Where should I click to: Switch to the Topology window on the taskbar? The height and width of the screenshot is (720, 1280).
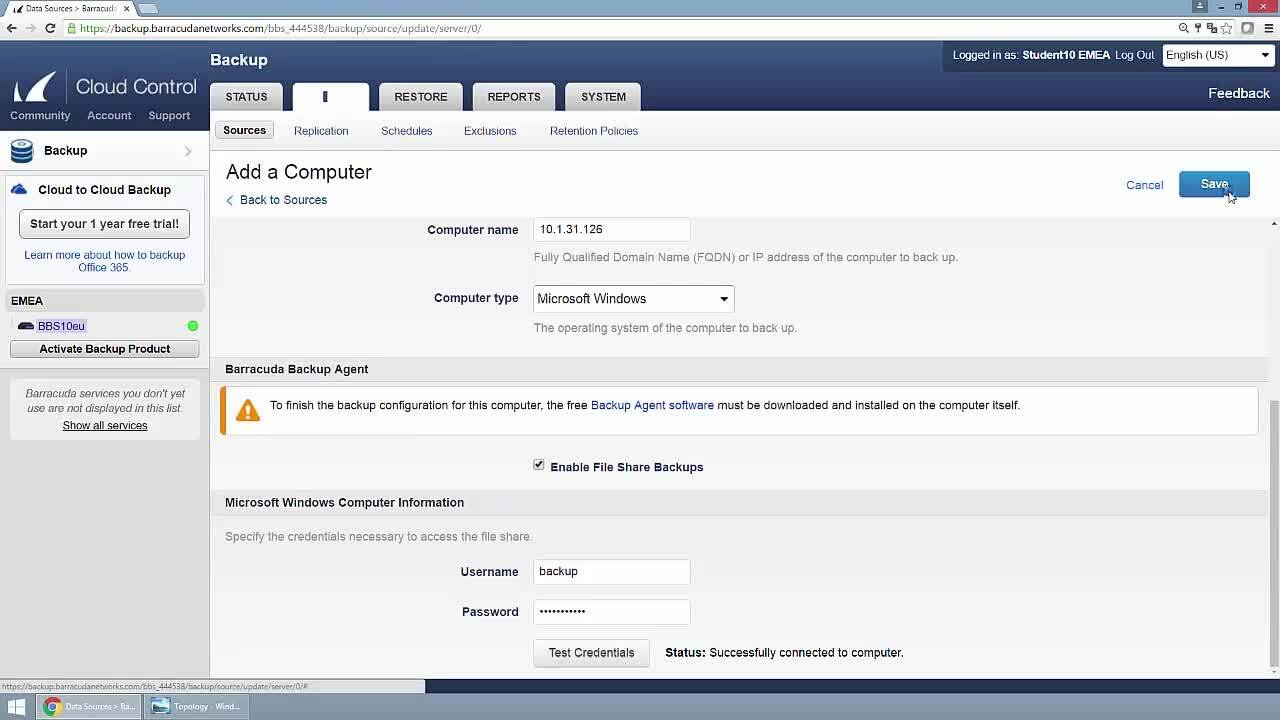(x=197, y=706)
